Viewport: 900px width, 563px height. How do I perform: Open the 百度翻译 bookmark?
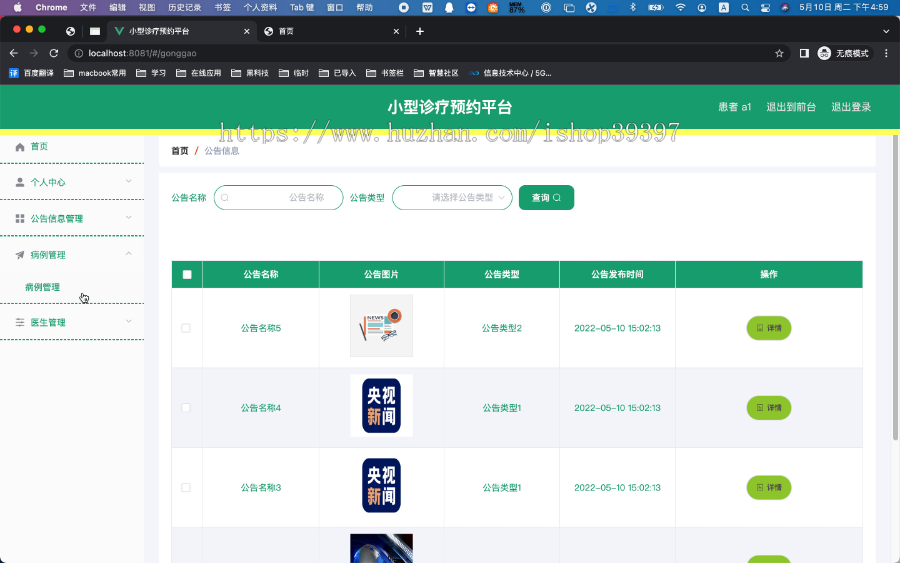tap(32, 73)
